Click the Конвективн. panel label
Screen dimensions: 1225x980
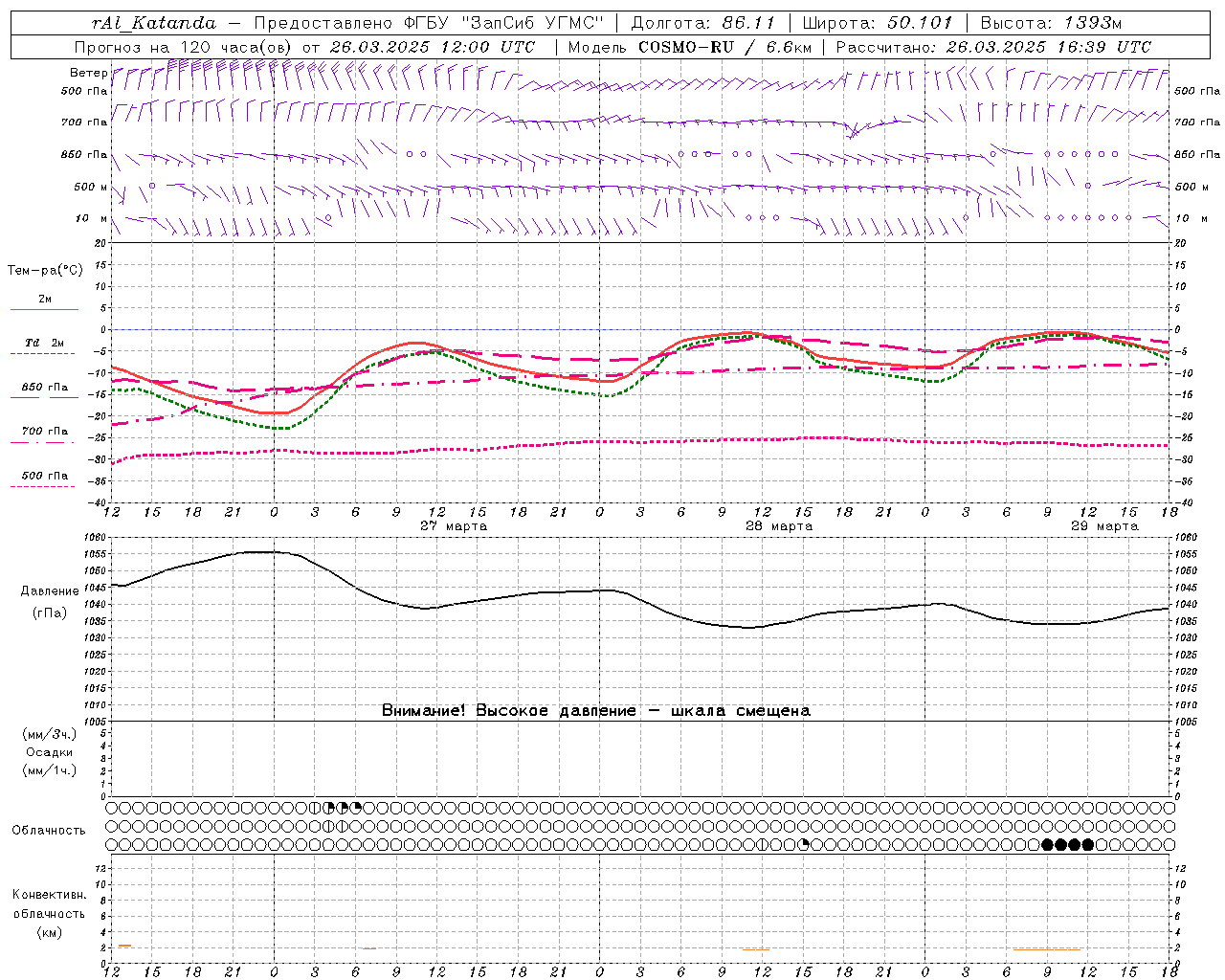[49, 895]
